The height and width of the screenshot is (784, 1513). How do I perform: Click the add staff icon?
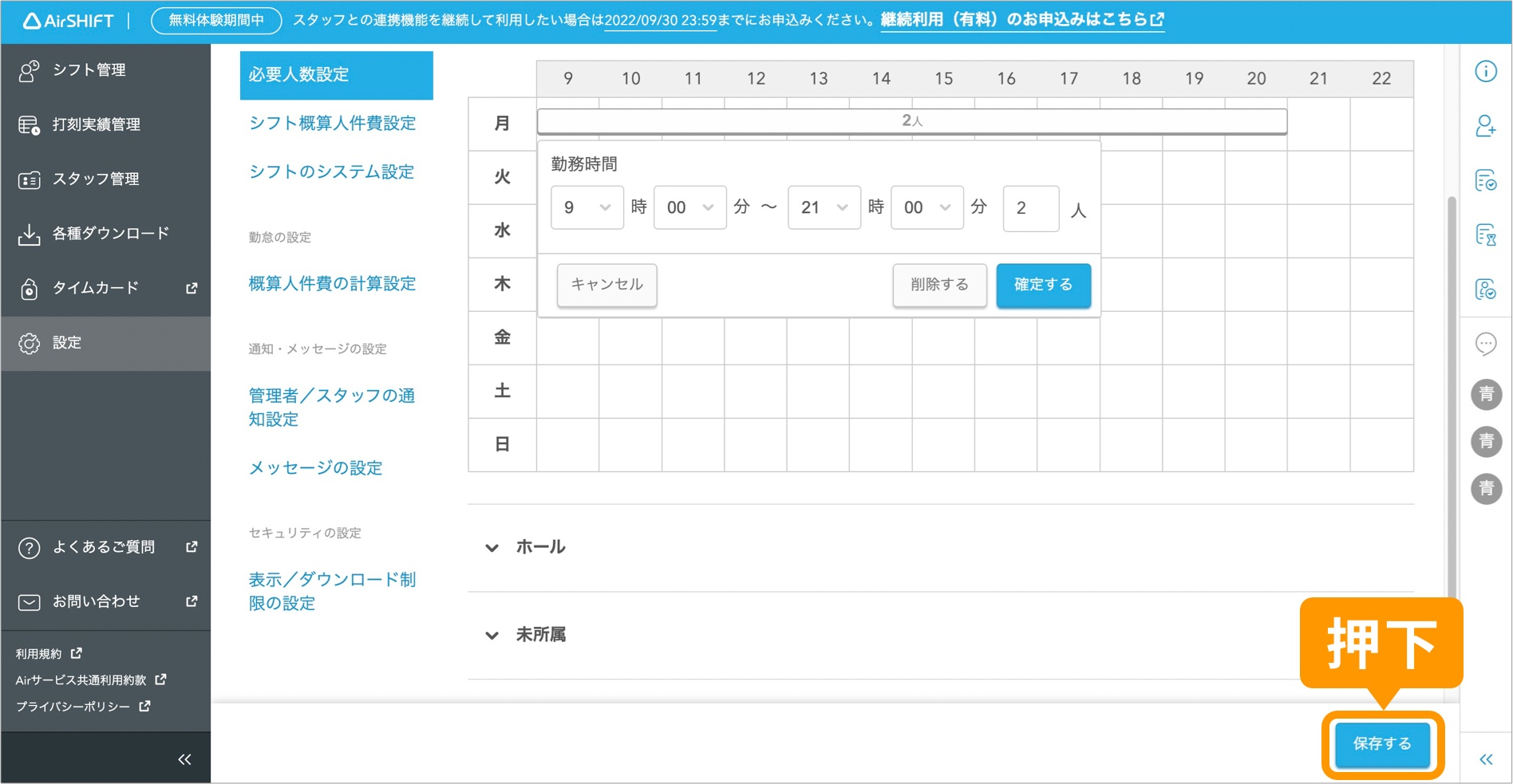pyautogui.click(x=1485, y=126)
